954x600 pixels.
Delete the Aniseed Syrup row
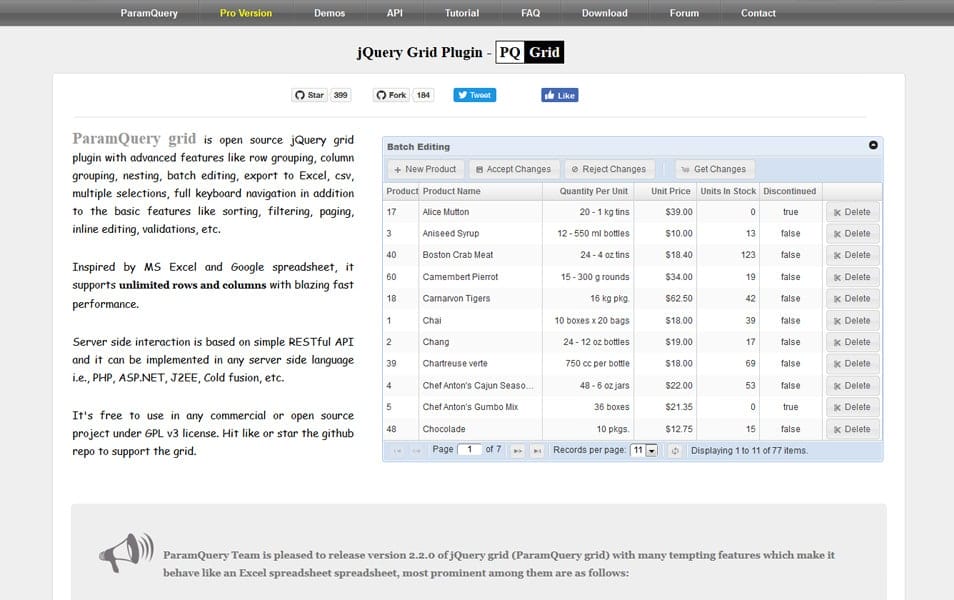[852, 234]
